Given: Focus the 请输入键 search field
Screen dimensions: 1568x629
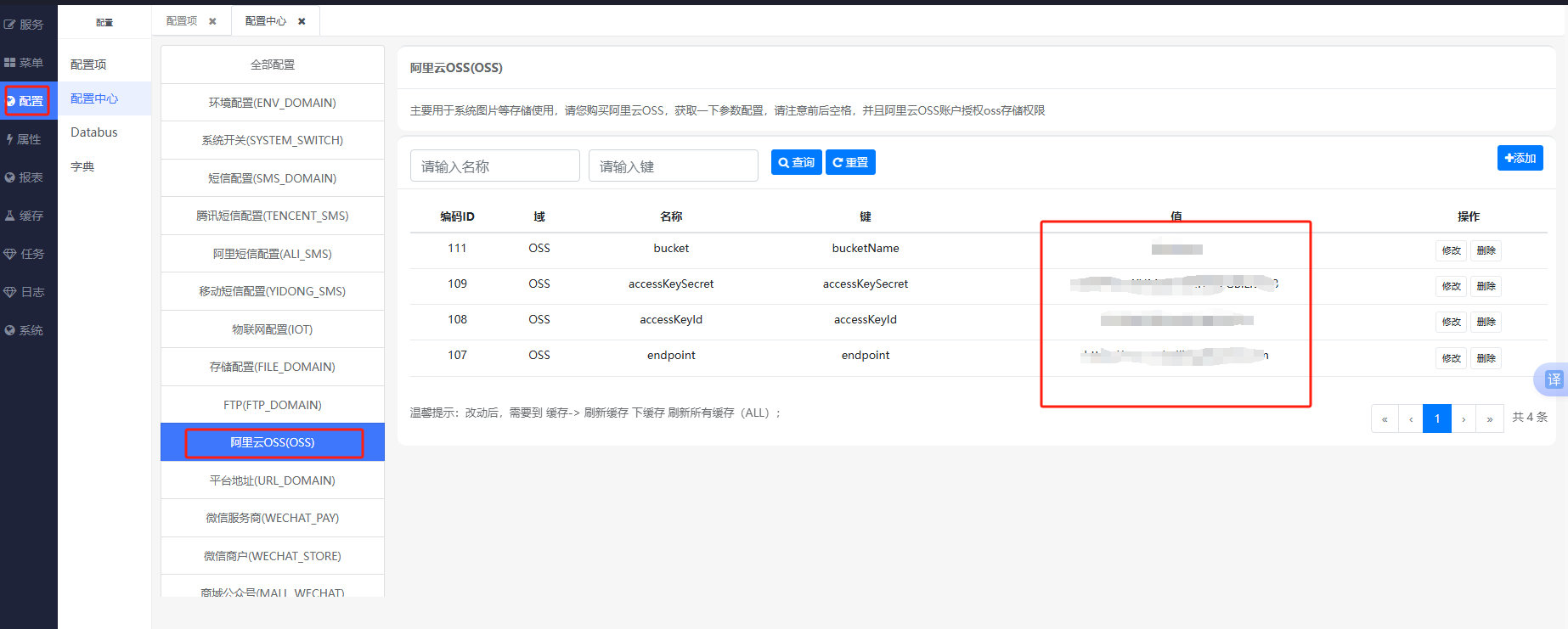Looking at the screenshot, I should coord(674,166).
